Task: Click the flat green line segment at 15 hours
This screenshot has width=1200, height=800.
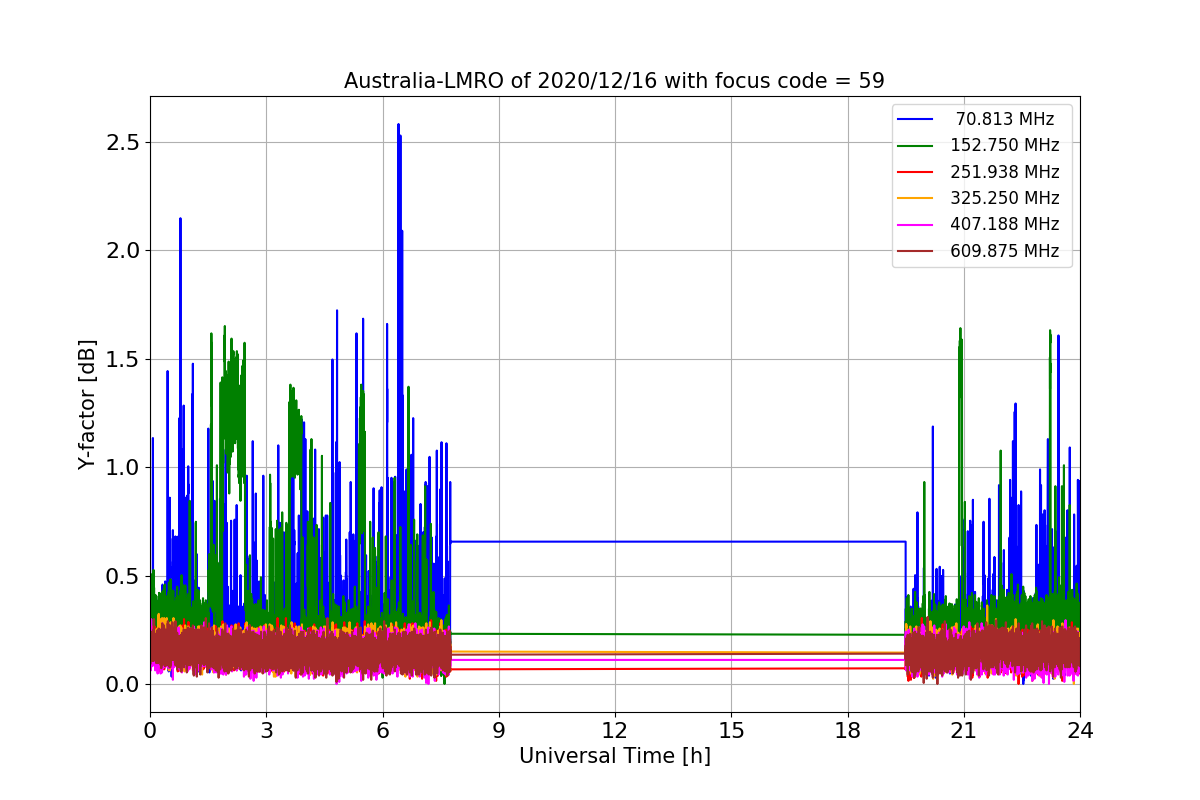Action: click(x=731, y=634)
